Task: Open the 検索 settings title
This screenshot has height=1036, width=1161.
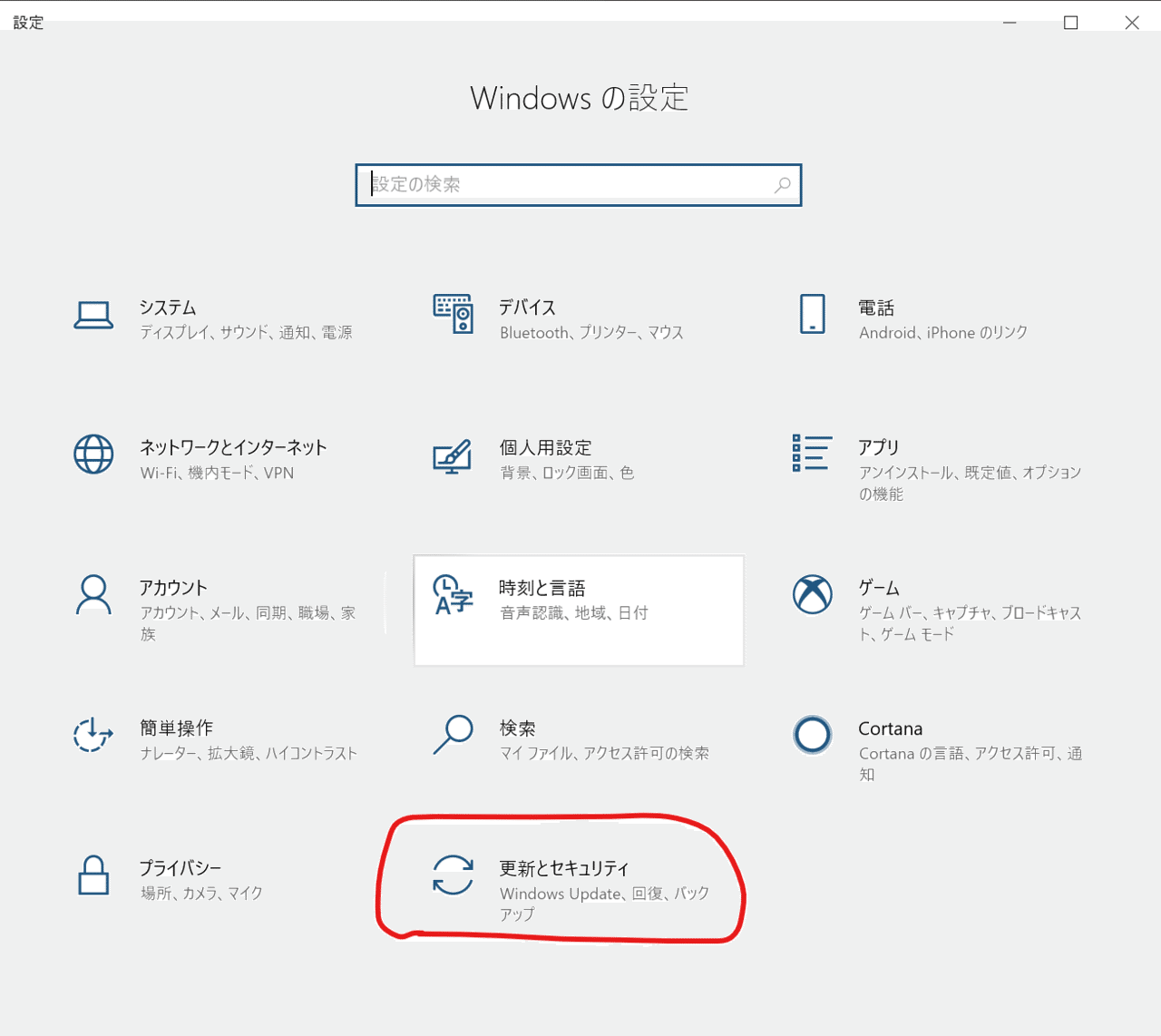Action: click(517, 728)
